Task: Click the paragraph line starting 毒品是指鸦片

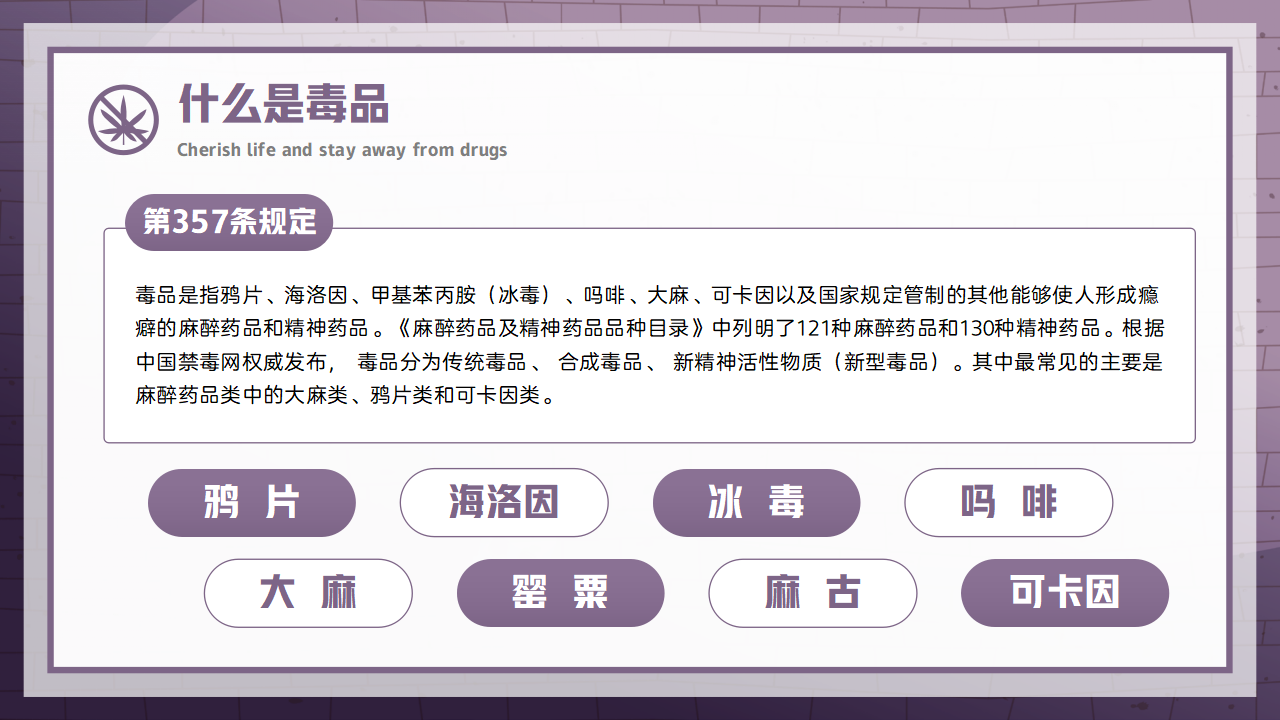Action: coord(648,295)
